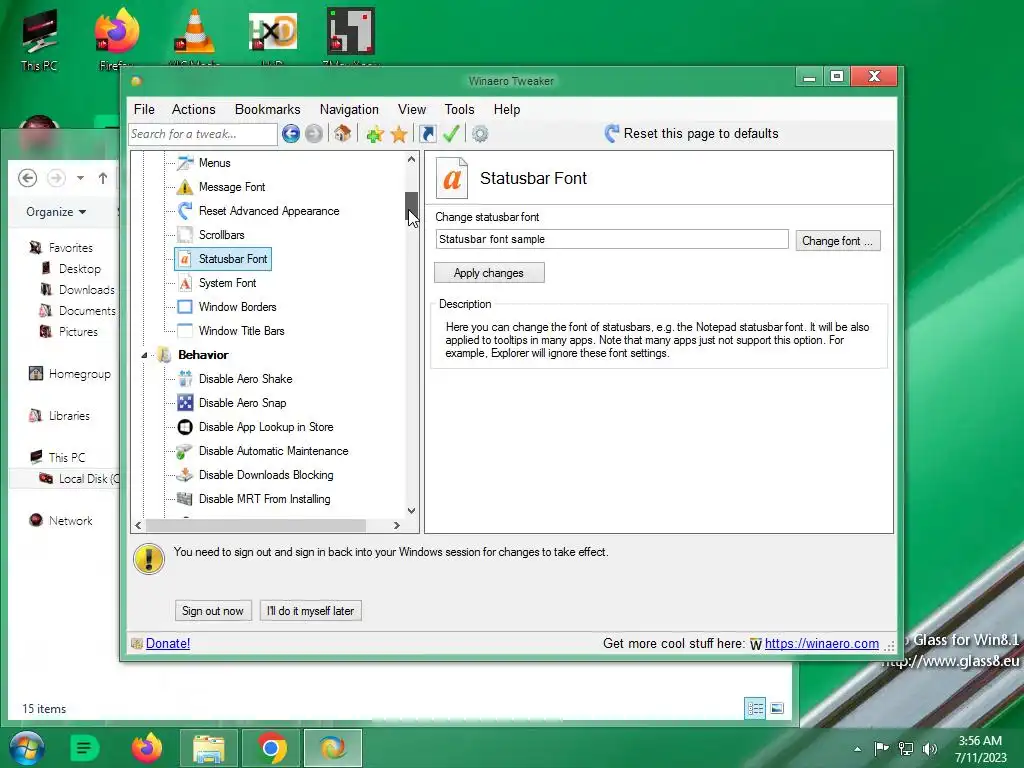1024x768 pixels.
Task: Focus the Search for a tweak field
Action: [202, 134]
